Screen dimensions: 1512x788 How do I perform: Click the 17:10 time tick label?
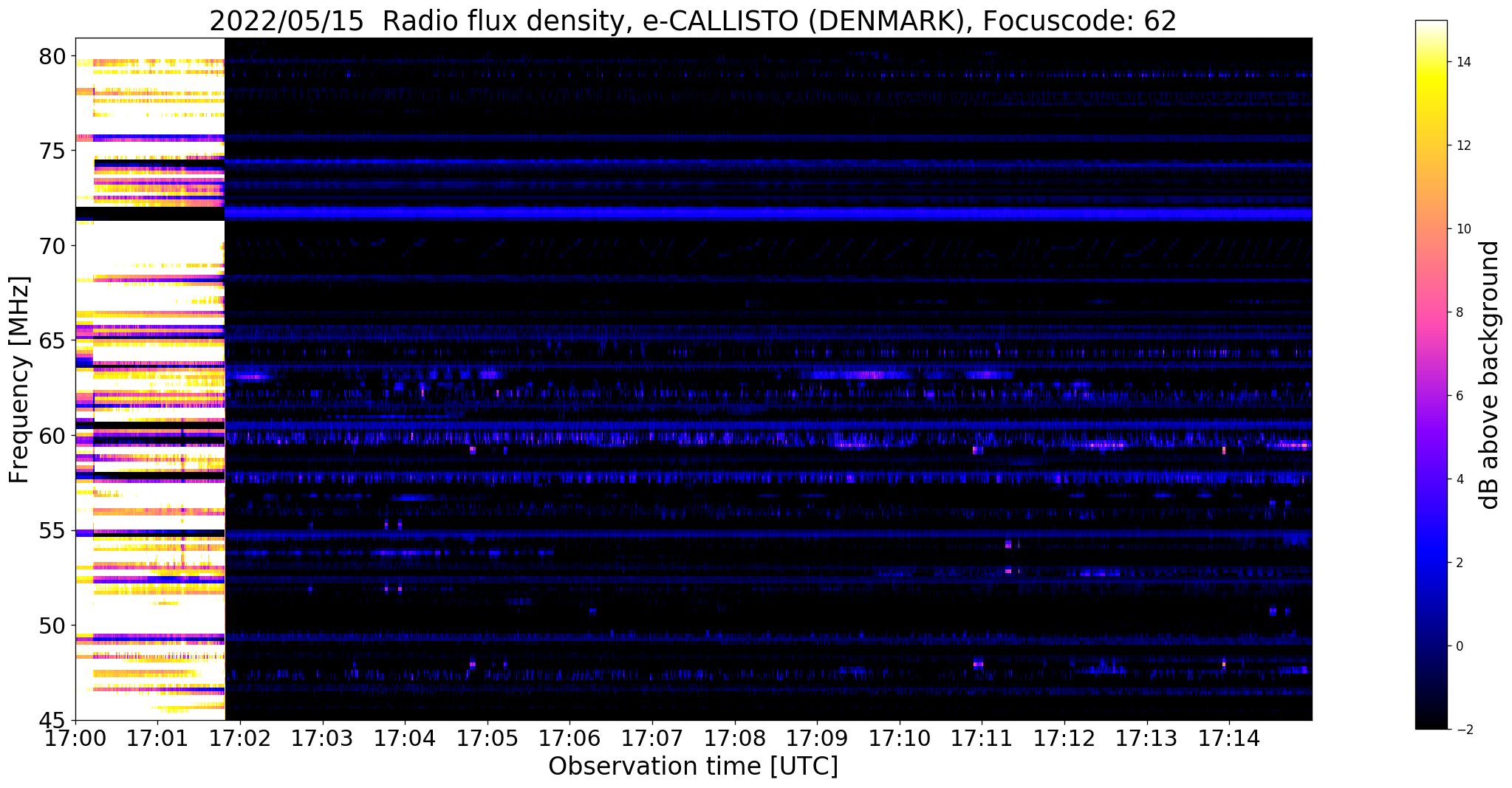pos(900,738)
